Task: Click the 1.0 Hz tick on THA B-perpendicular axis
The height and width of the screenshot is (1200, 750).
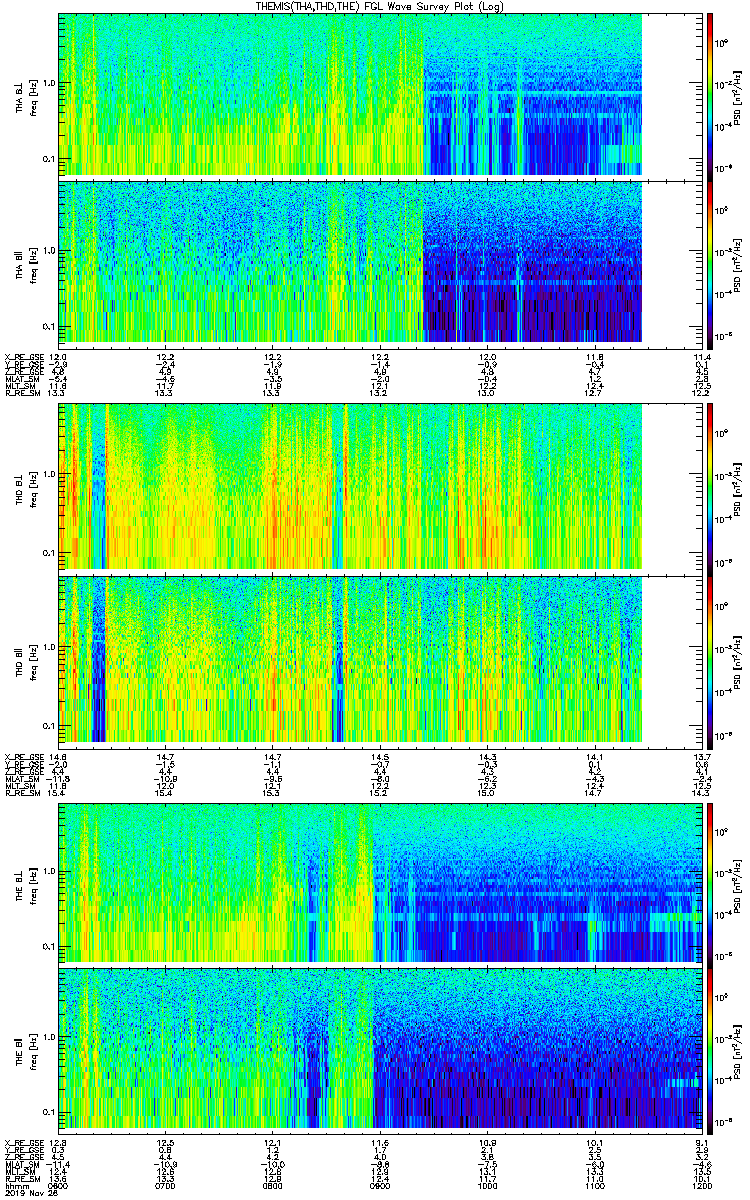Action: tap(47, 82)
